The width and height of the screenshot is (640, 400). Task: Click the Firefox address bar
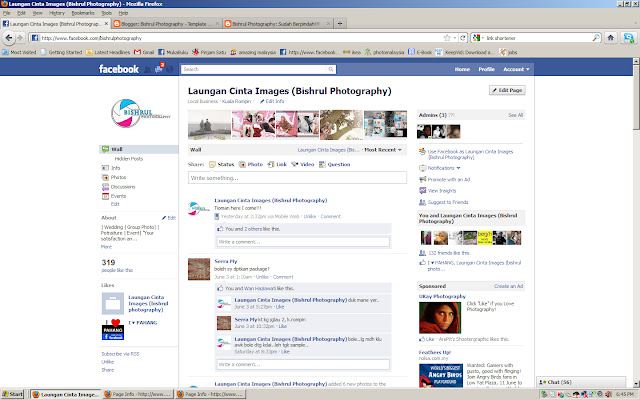(241, 38)
